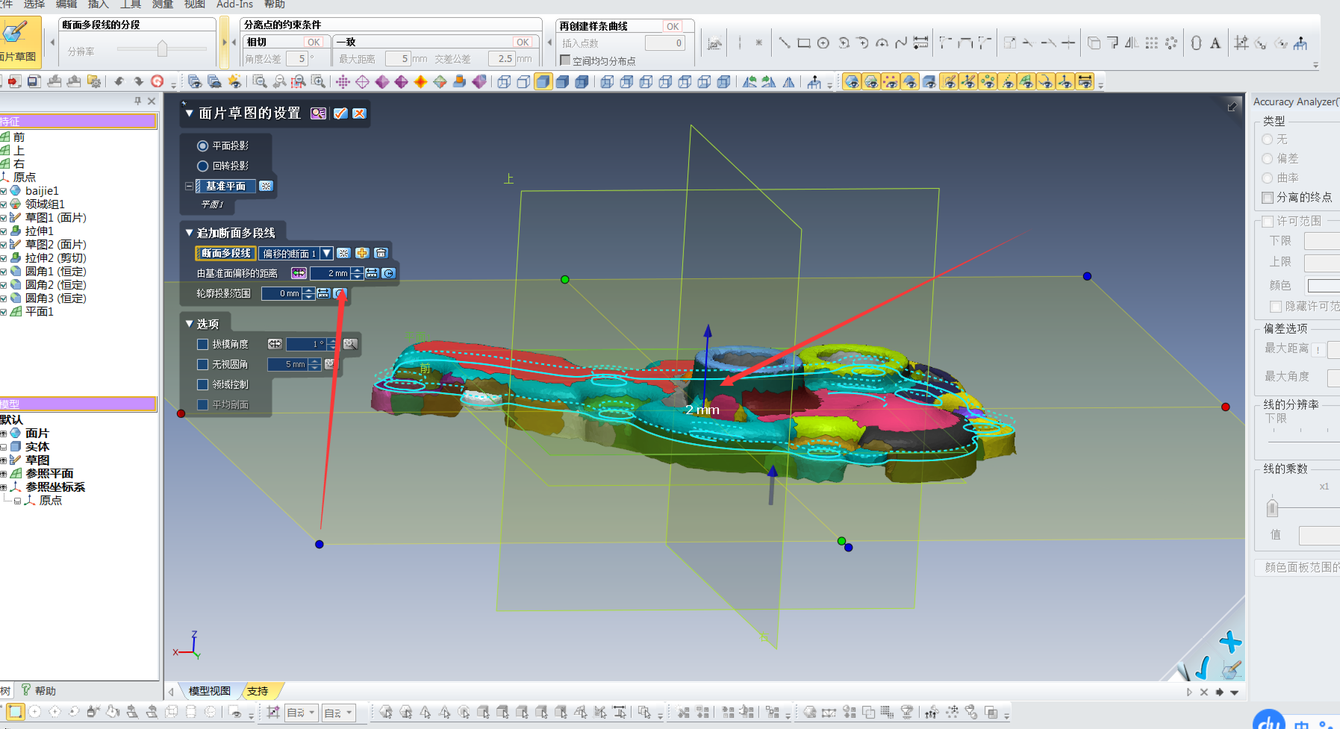Click the measure icon beside 2 mm field
The image size is (1340, 729).
pos(371,273)
